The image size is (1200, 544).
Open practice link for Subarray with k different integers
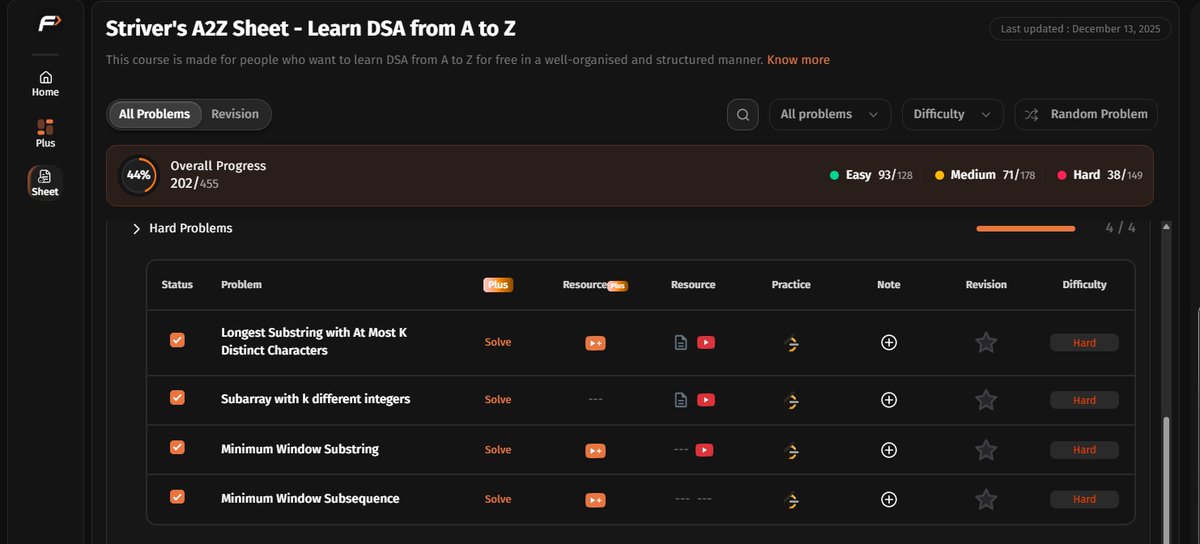point(791,400)
